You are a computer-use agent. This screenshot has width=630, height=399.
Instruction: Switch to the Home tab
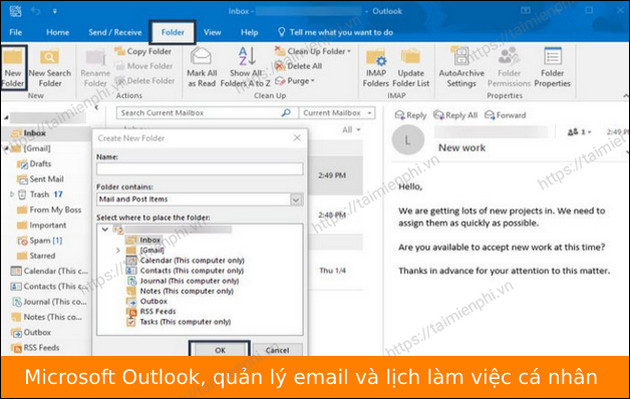tap(57, 32)
